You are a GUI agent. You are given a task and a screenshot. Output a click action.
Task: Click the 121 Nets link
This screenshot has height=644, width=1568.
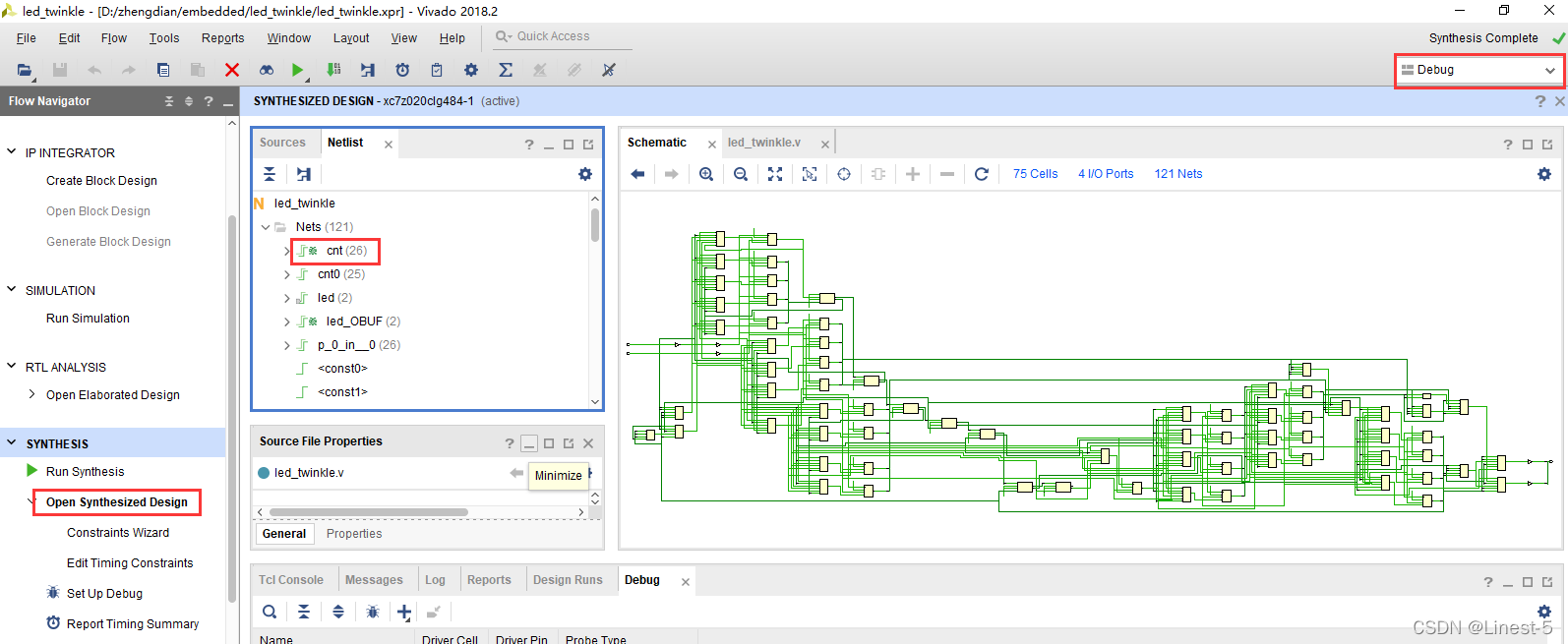coord(1178,174)
